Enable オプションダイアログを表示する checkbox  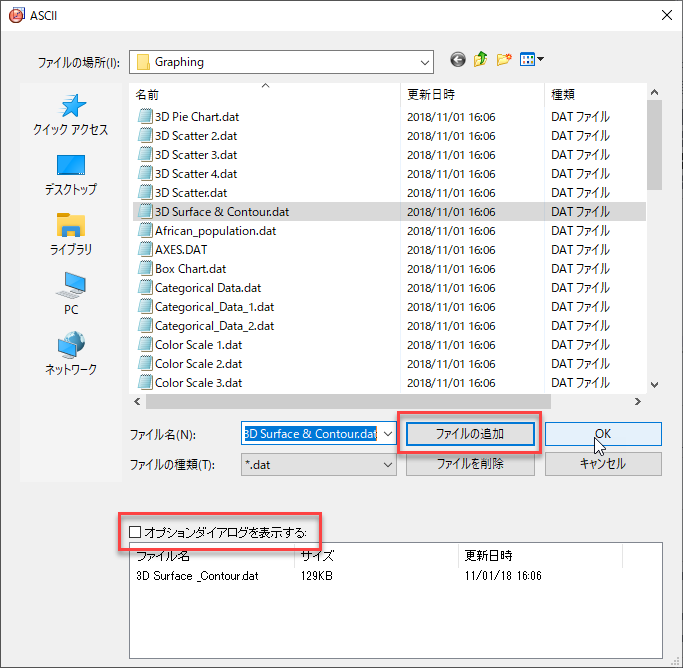[x=135, y=532]
